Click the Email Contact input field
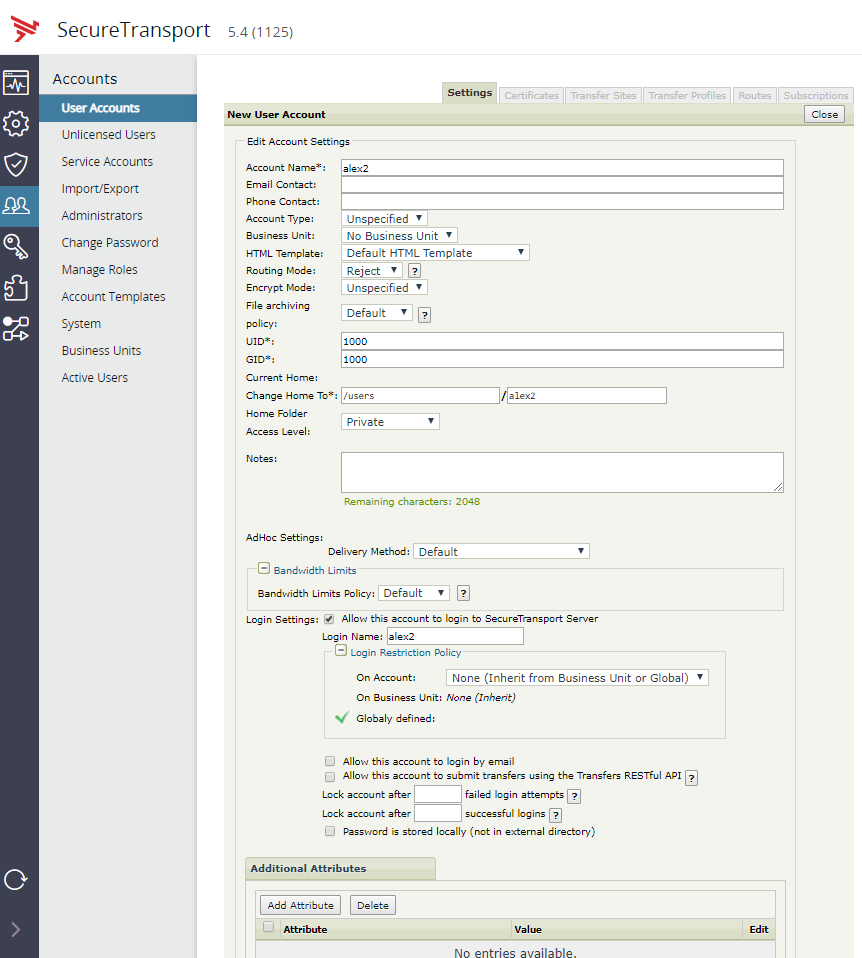862x958 pixels. [x=561, y=185]
